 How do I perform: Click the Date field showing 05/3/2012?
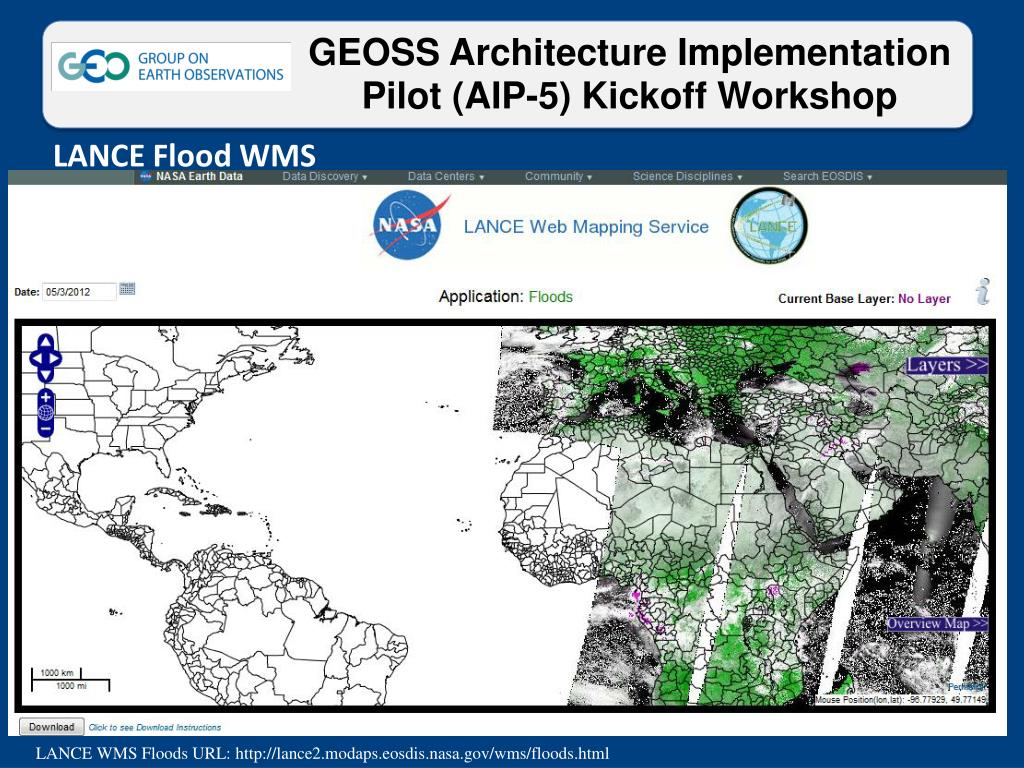79,292
